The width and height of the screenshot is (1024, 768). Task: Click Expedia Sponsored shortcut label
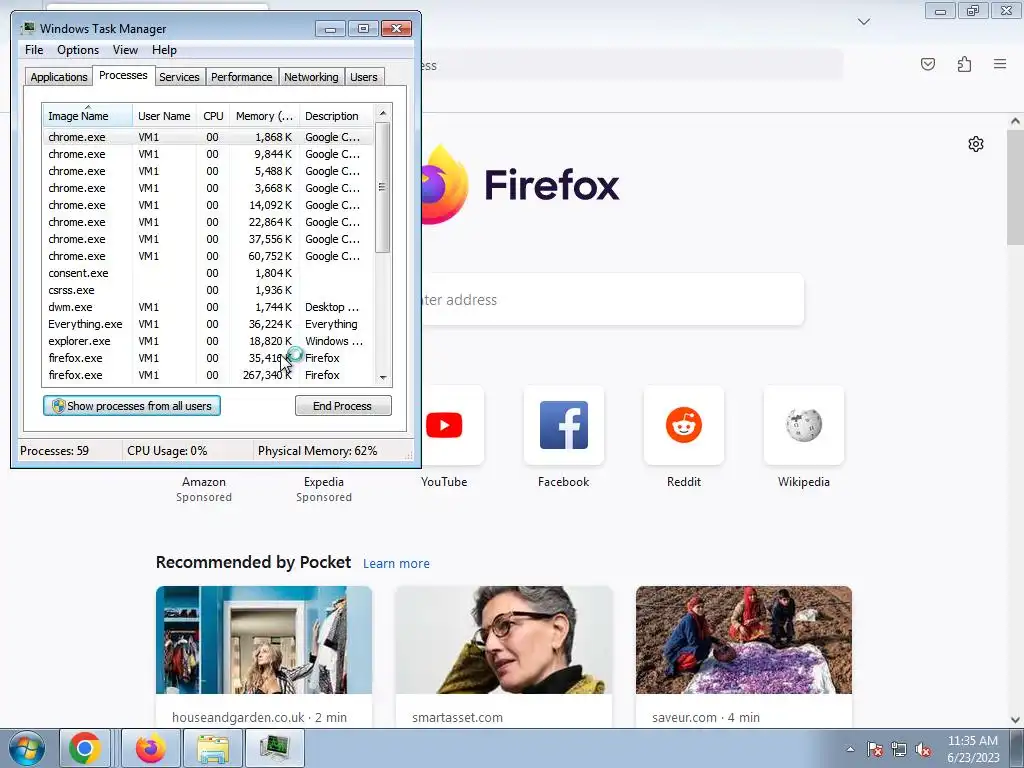click(x=324, y=489)
